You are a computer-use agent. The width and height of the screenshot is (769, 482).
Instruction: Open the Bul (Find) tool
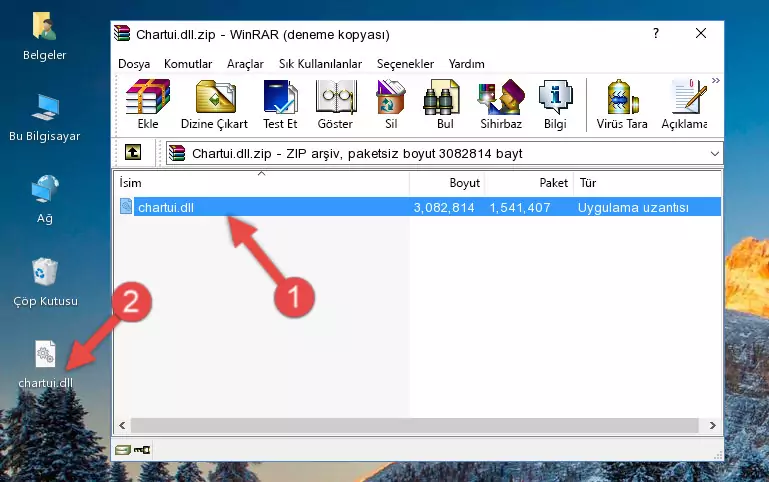[x=444, y=104]
